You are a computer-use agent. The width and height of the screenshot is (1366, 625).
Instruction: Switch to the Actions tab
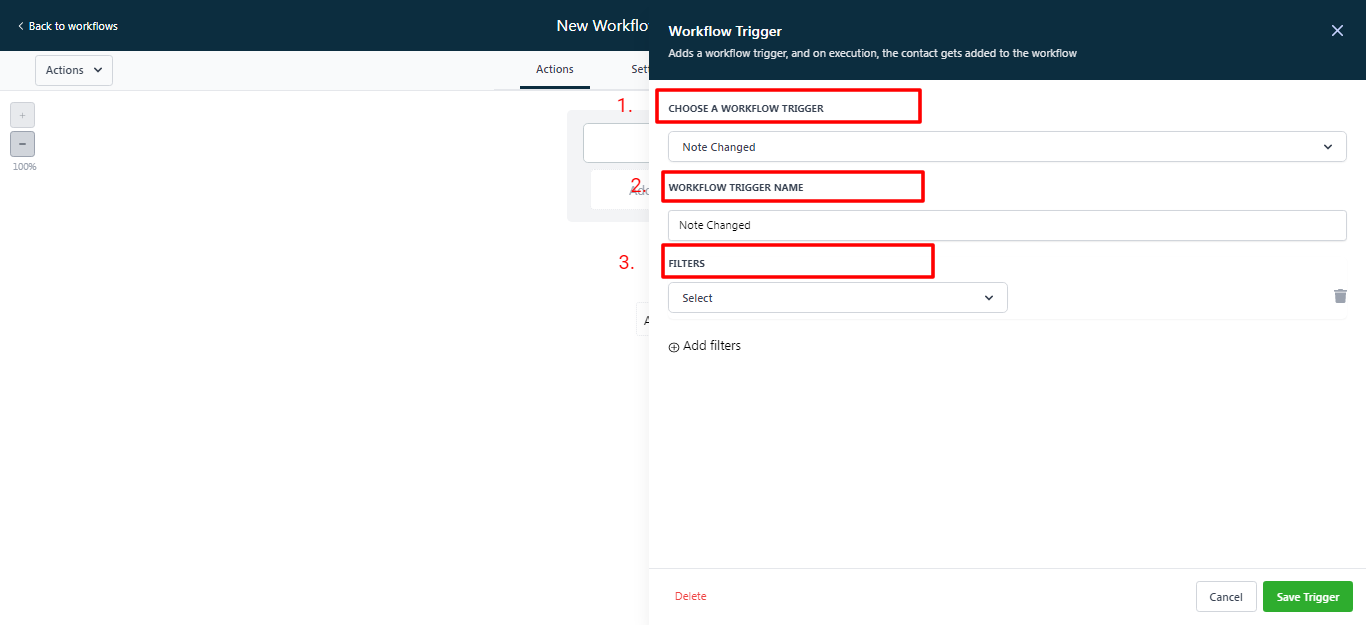(x=554, y=70)
